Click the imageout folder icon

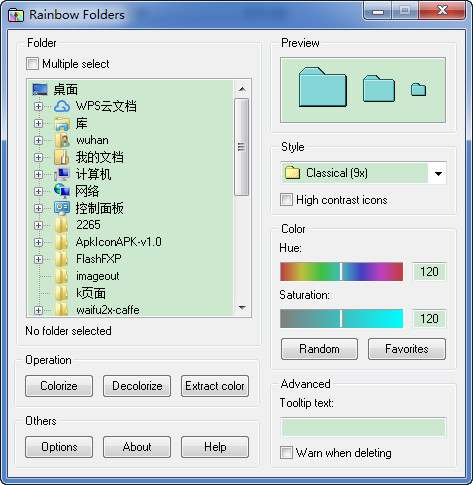[x=62, y=276]
